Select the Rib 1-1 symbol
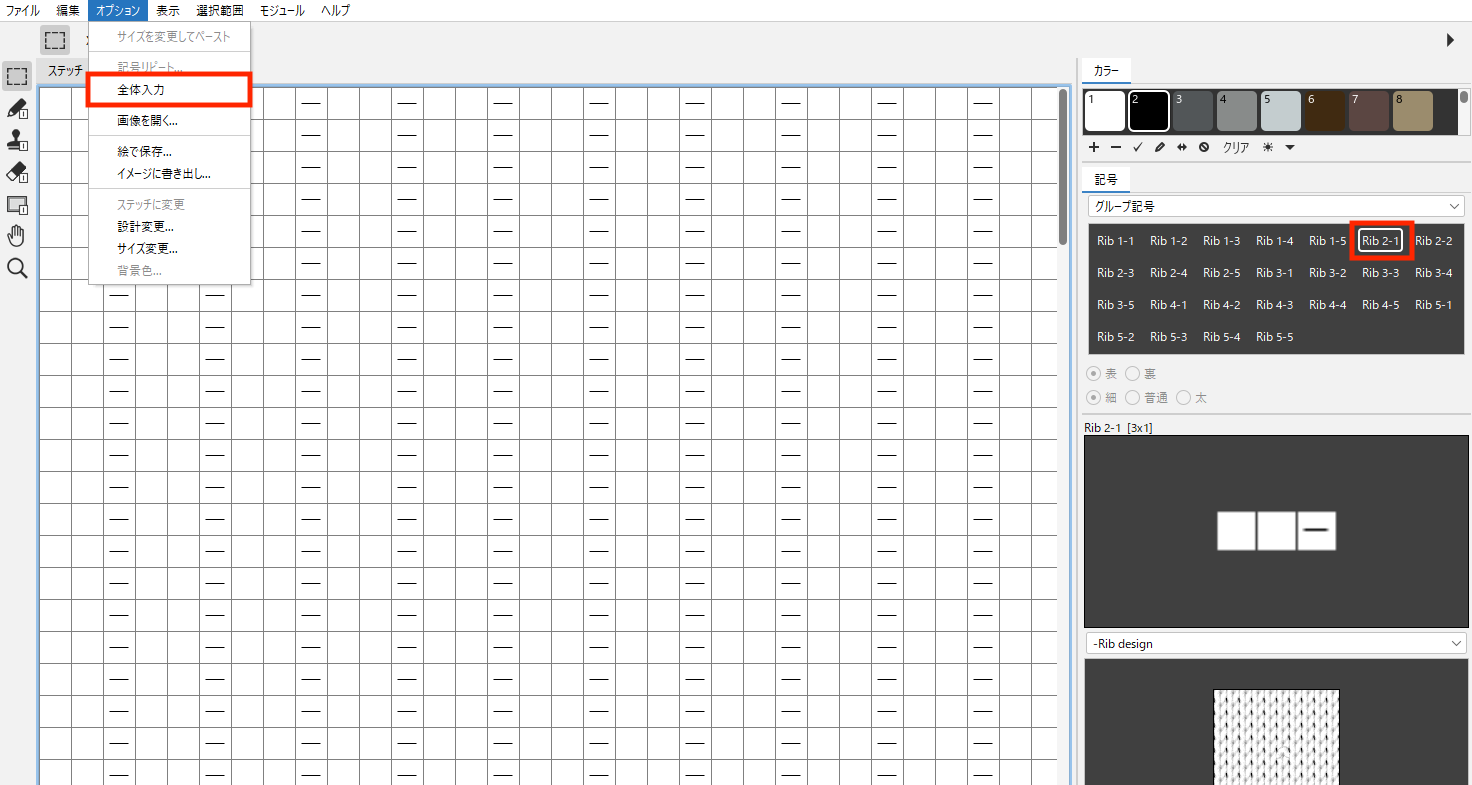 coord(1115,241)
